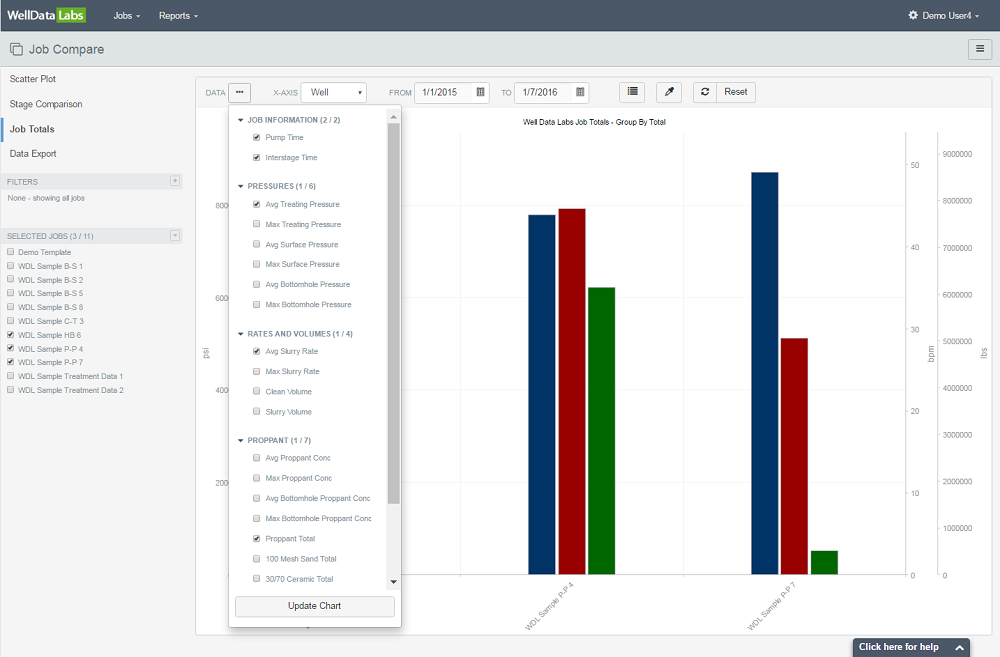Check Avg Surface Pressure
The image size is (1000, 657).
click(256, 244)
